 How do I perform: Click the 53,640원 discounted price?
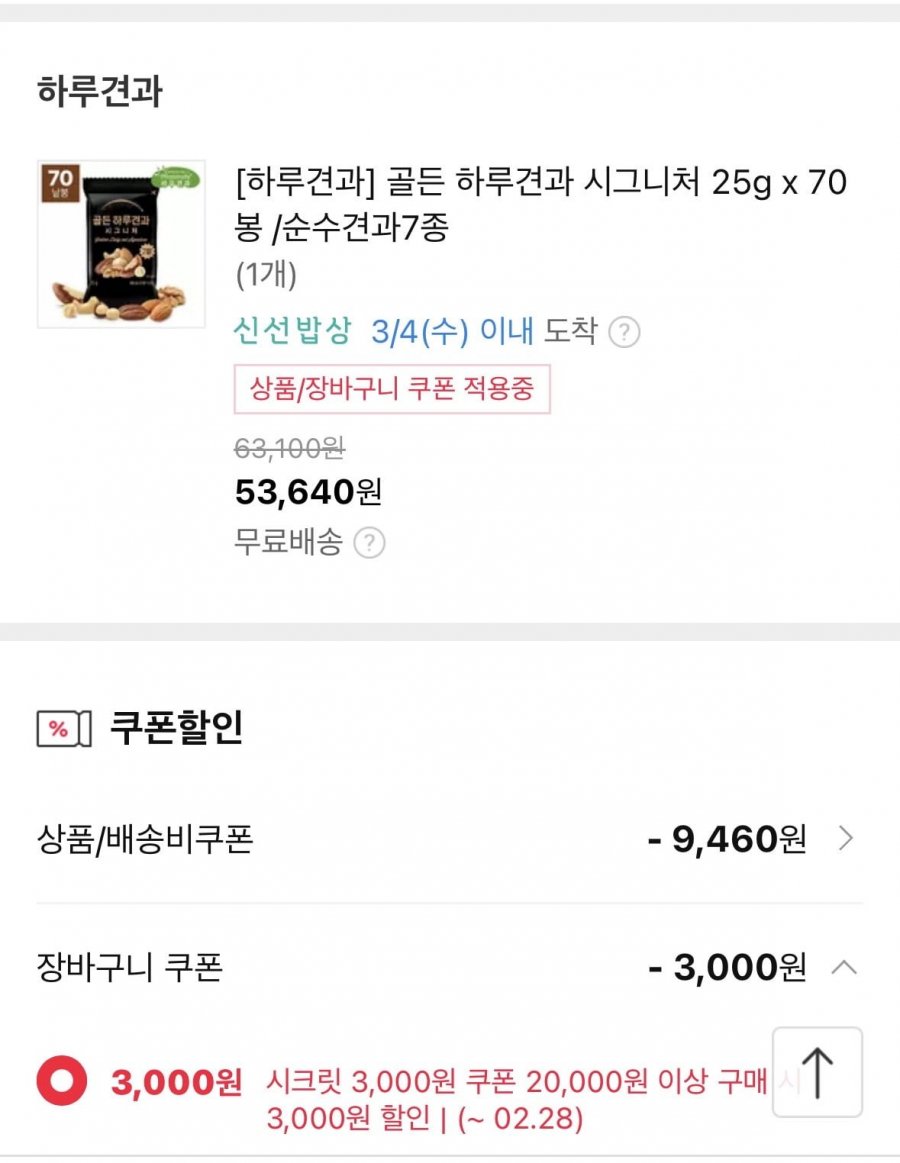pyautogui.click(x=308, y=491)
